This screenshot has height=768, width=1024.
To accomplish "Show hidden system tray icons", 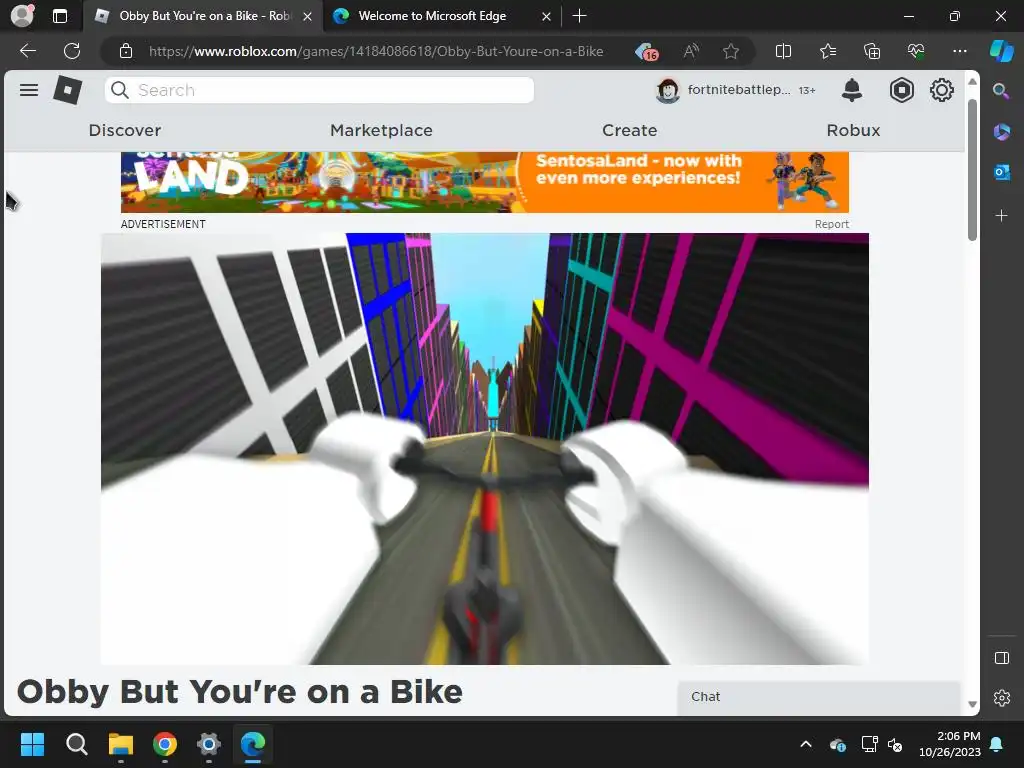I will coord(806,744).
